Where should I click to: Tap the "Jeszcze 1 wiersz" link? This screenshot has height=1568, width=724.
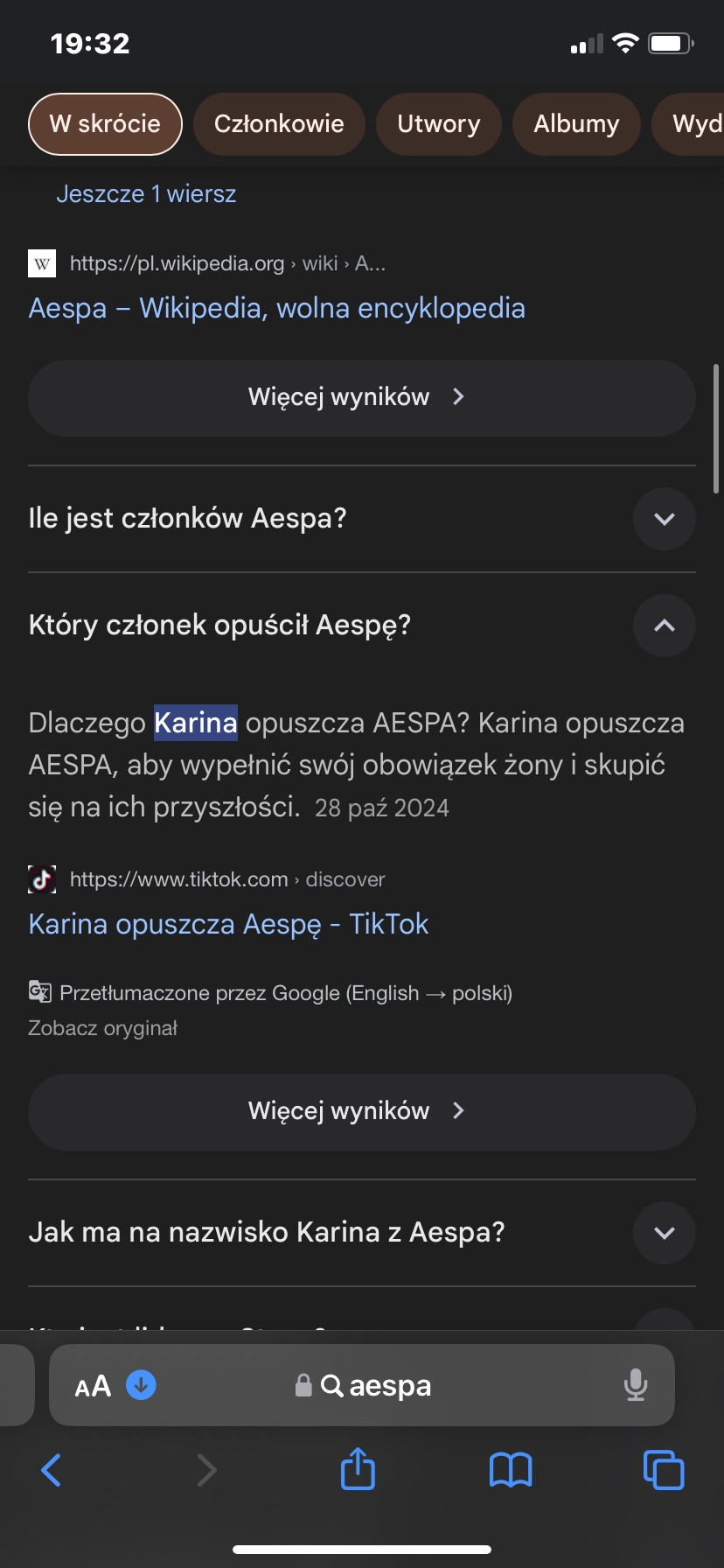click(146, 193)
